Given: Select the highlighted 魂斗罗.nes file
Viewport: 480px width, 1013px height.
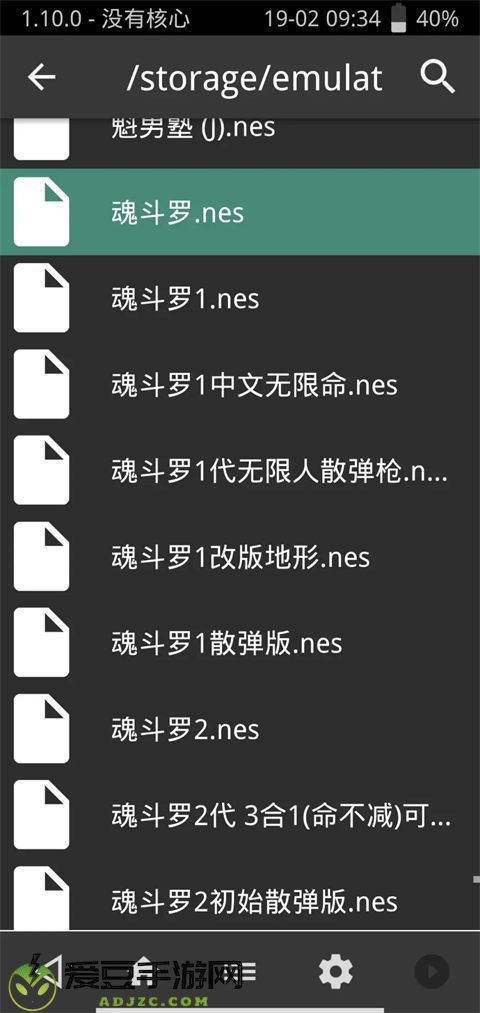Looking at the screenshot, I should click(x=240, y=212).
